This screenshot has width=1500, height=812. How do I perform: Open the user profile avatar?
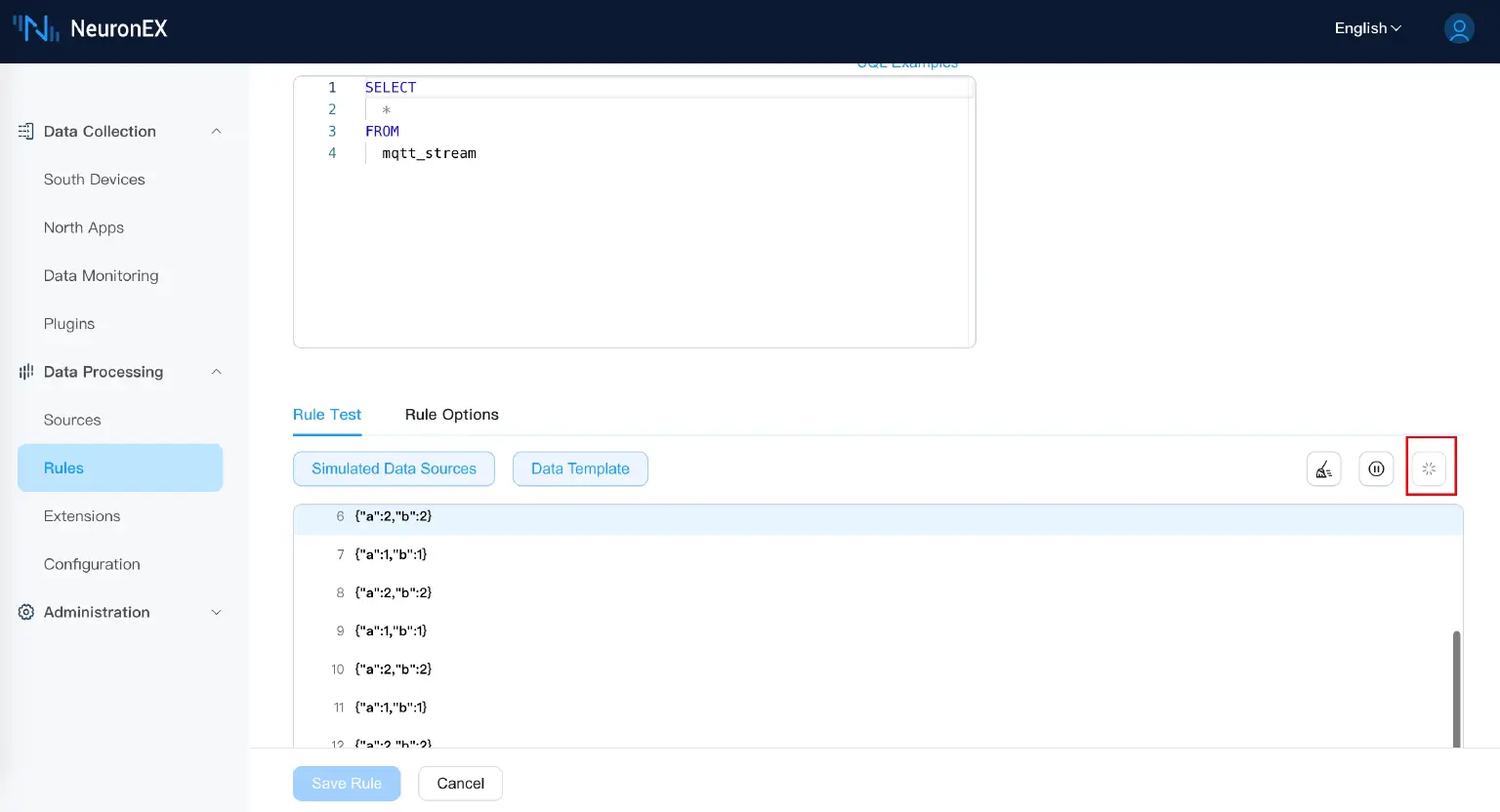click(x=1459, y=29)
